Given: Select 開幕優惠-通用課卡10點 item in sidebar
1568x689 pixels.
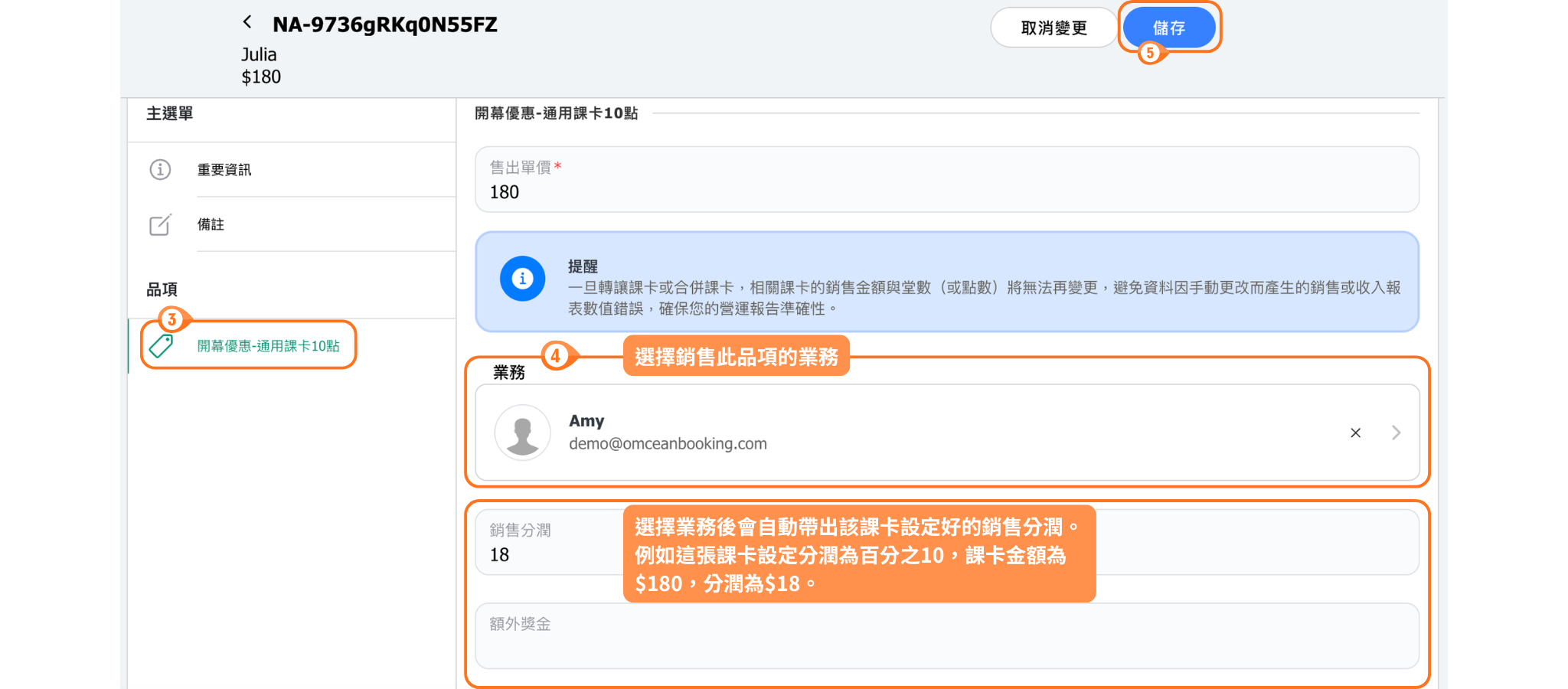Looking at the screenshot, I should click(268, 346).
